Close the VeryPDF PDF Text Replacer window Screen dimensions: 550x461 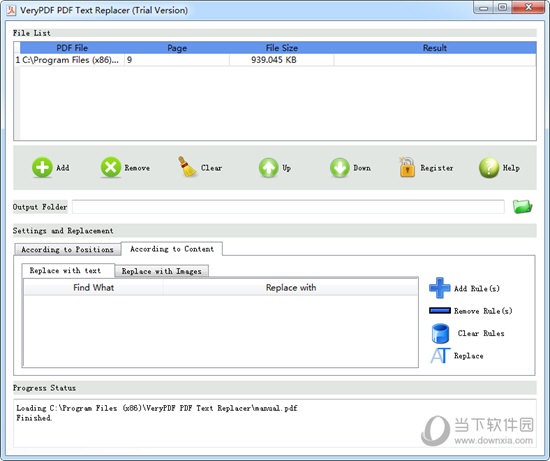[x=528, y=7]
